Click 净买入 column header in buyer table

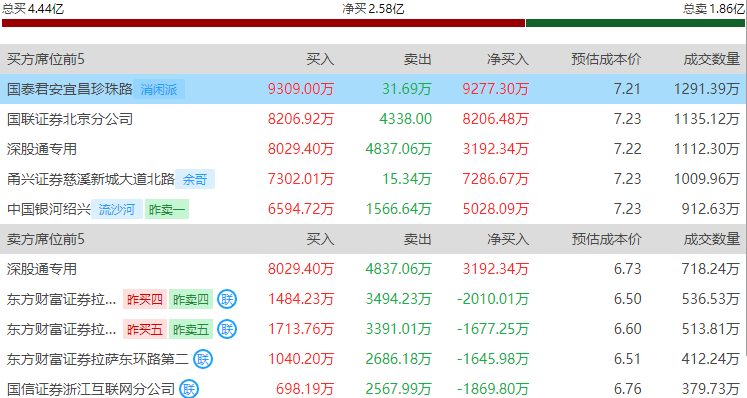point(508,59)
